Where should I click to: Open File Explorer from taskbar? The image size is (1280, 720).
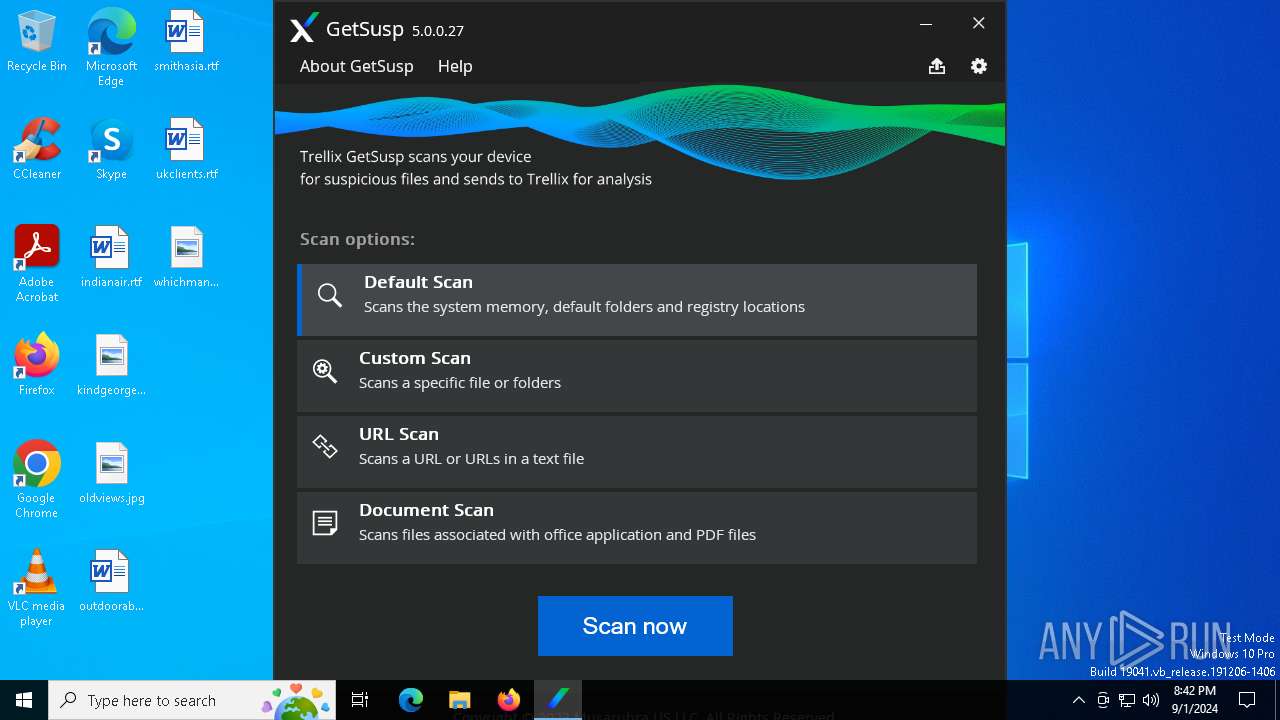pos(460,700)
